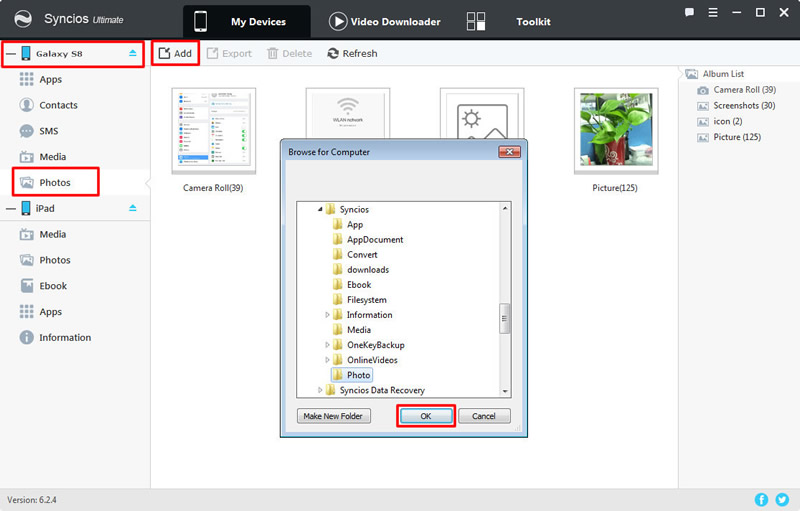
Task: Open the WLAN network album thumbnail
Action: pos(347,113)
